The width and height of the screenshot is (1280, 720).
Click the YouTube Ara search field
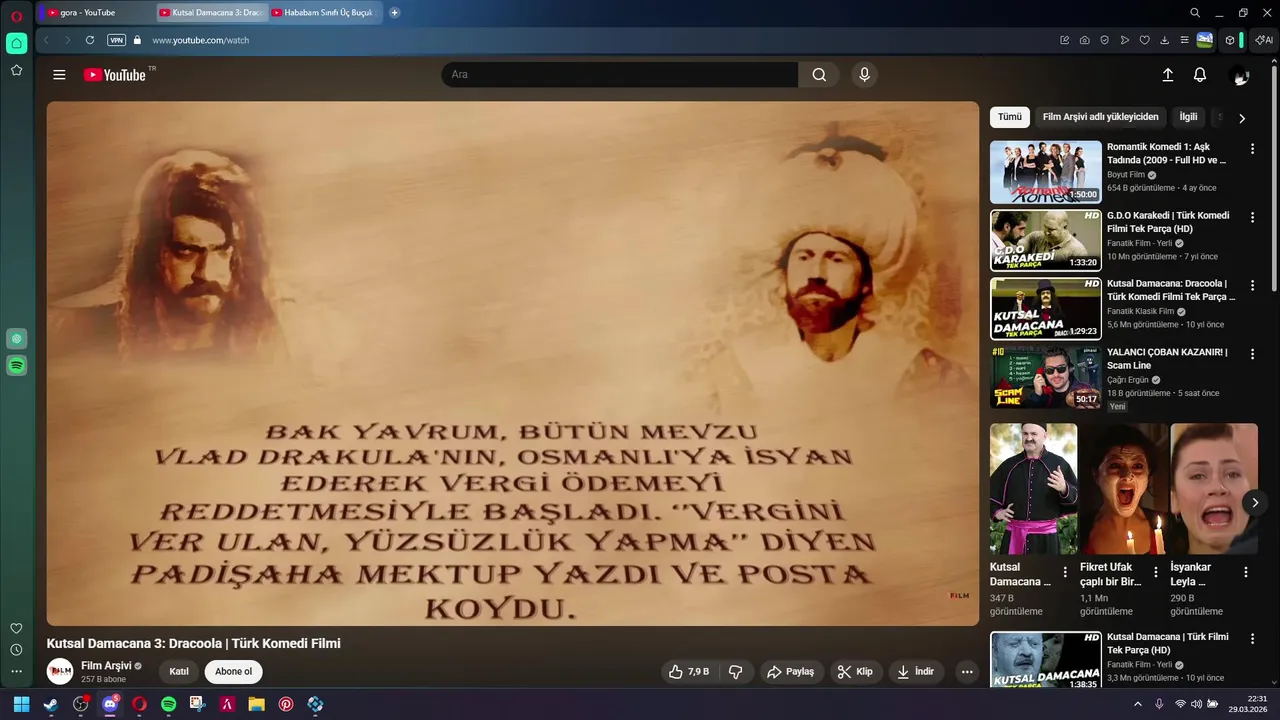pyautogui.click(x=620, y=75)
